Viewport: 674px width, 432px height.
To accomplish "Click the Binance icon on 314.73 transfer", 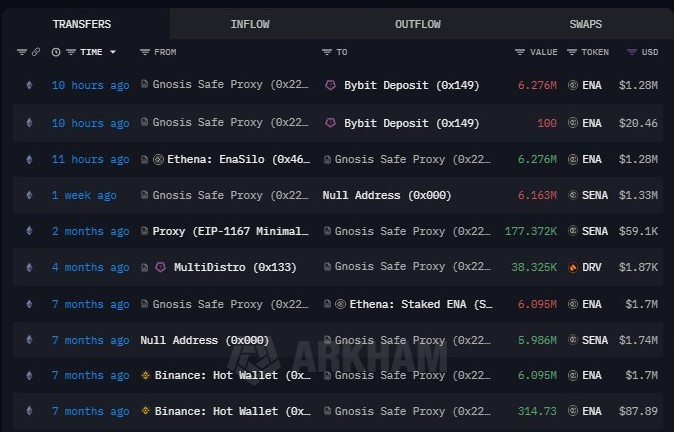I will [145, 412].
